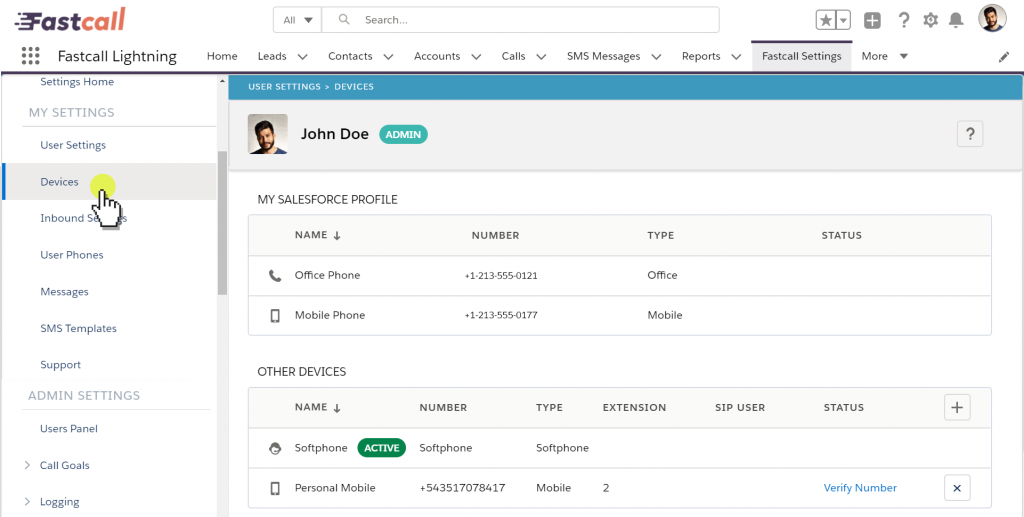Open the setup gear icon

(x=931, y=20)
